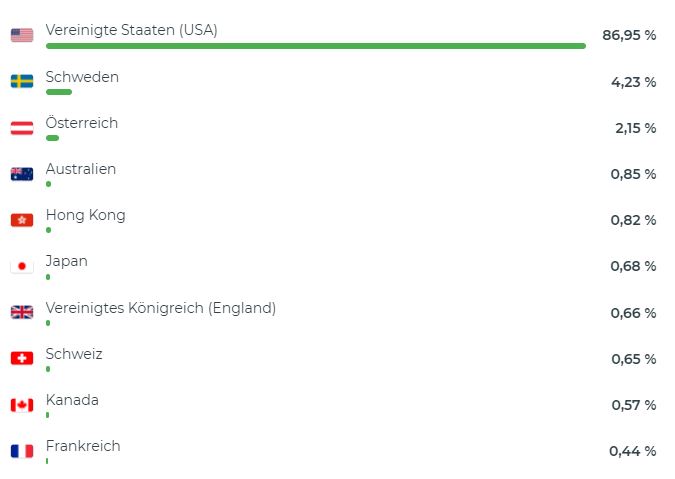Image resolution: width=675 pixels, height=479 pixels.
Task: Click the 4,23 % value for Schweden
Action: pos(633,82)
